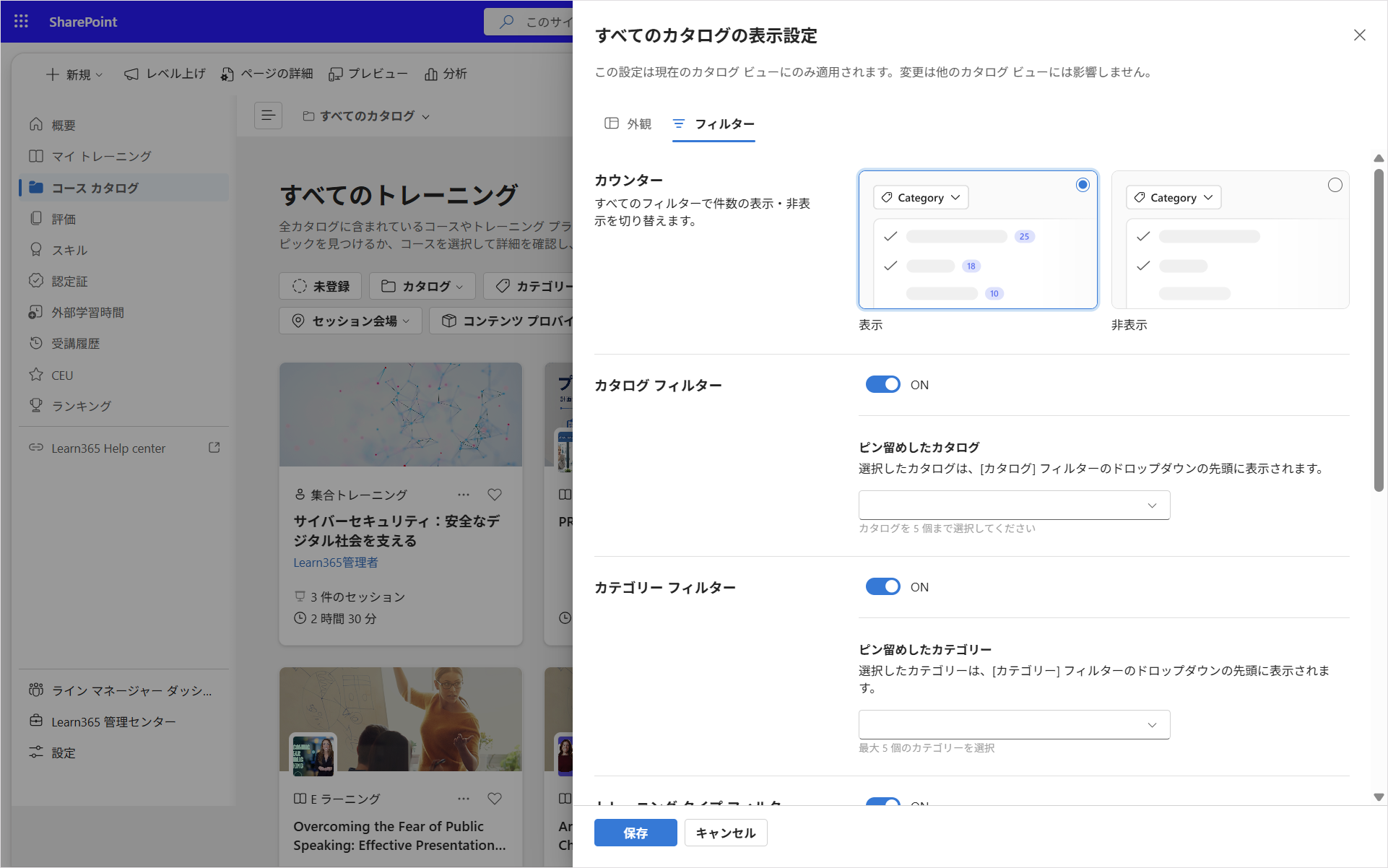Open マイ トレーニング in the sidebar

coord(124,156)
